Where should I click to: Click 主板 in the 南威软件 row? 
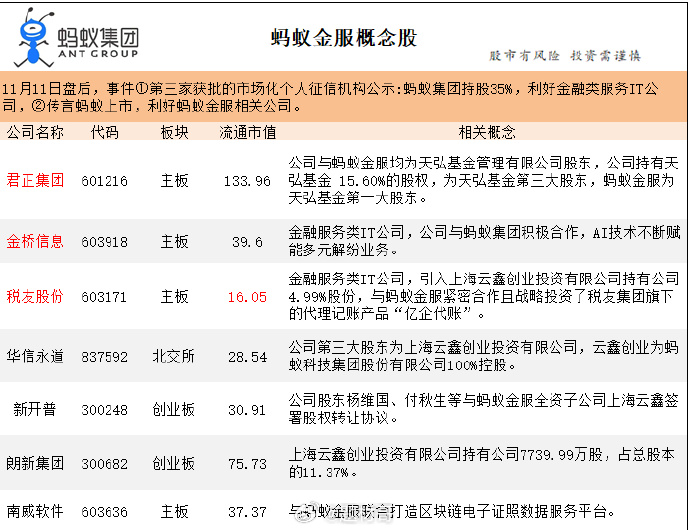174,512
